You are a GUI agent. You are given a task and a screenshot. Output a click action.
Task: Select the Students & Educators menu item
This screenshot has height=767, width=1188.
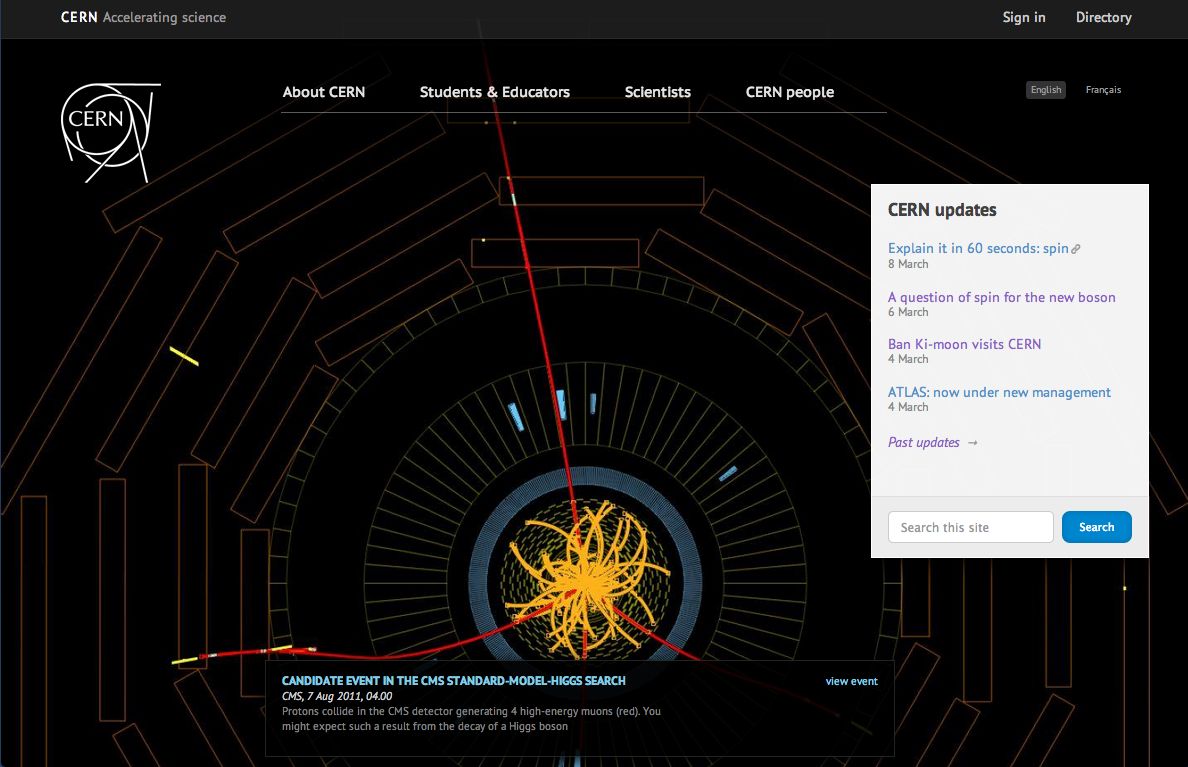pyautogui.click(x=494, y=92)
